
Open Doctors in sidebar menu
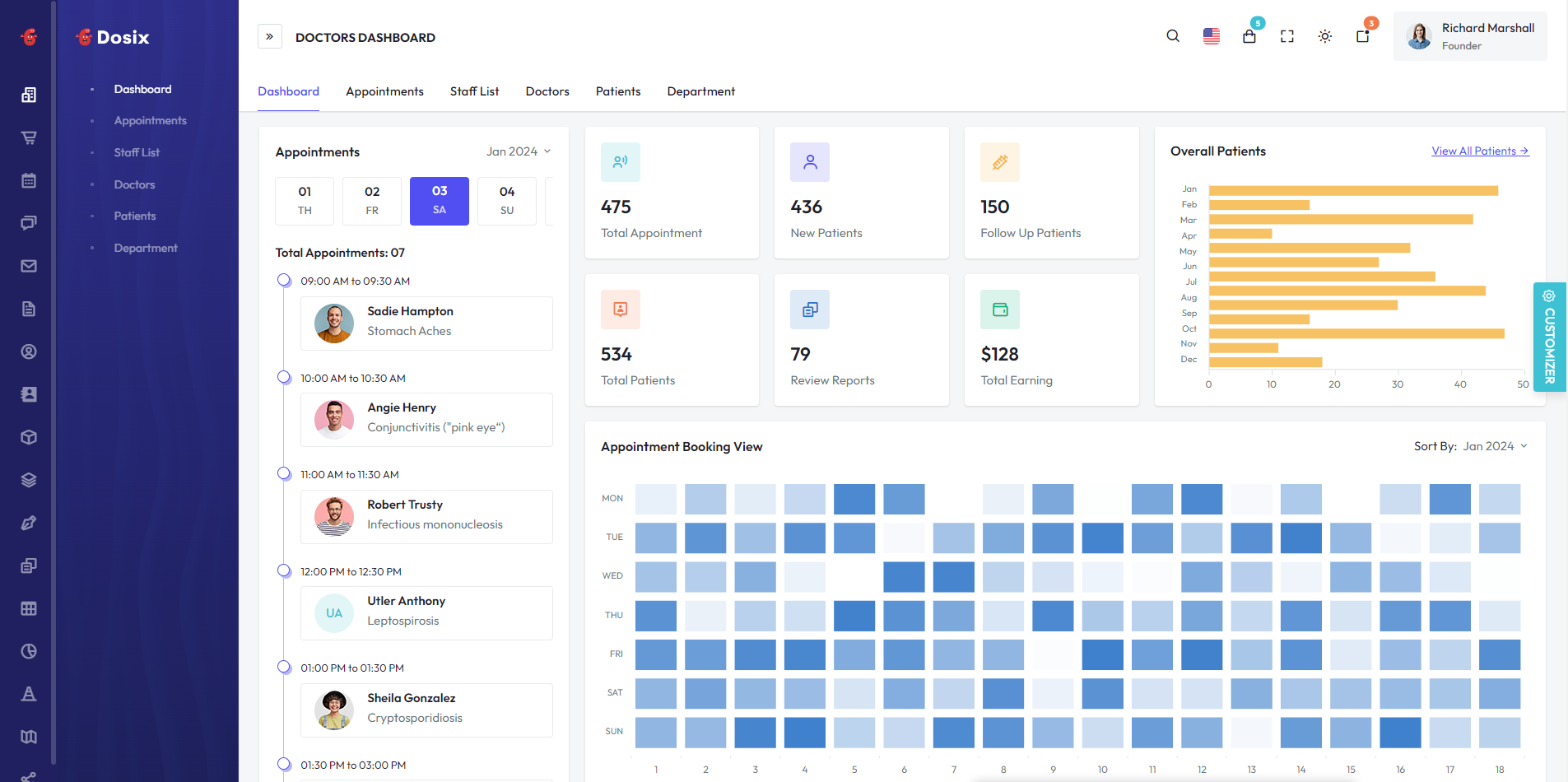click(134, 184)
